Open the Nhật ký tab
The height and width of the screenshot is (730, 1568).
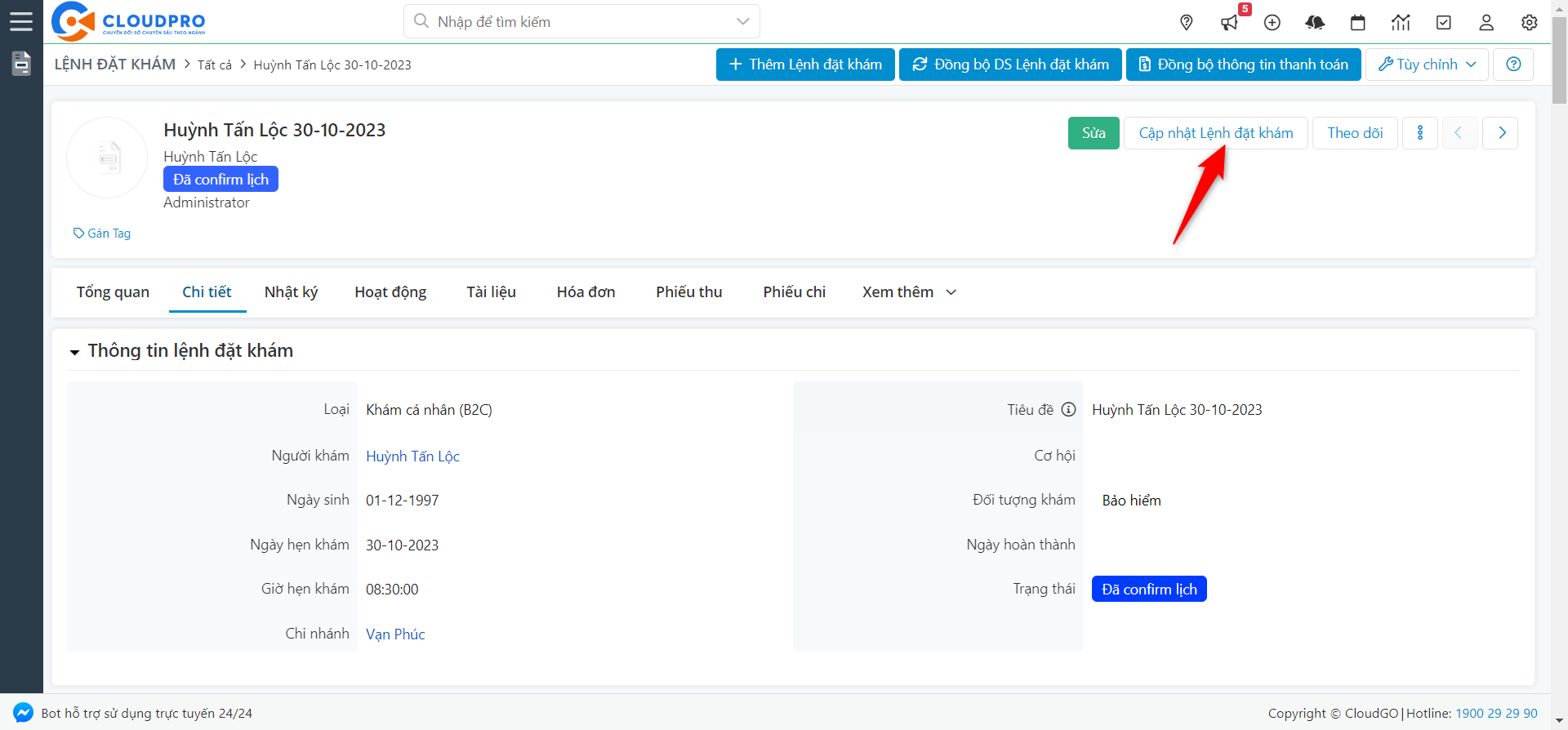291,292
